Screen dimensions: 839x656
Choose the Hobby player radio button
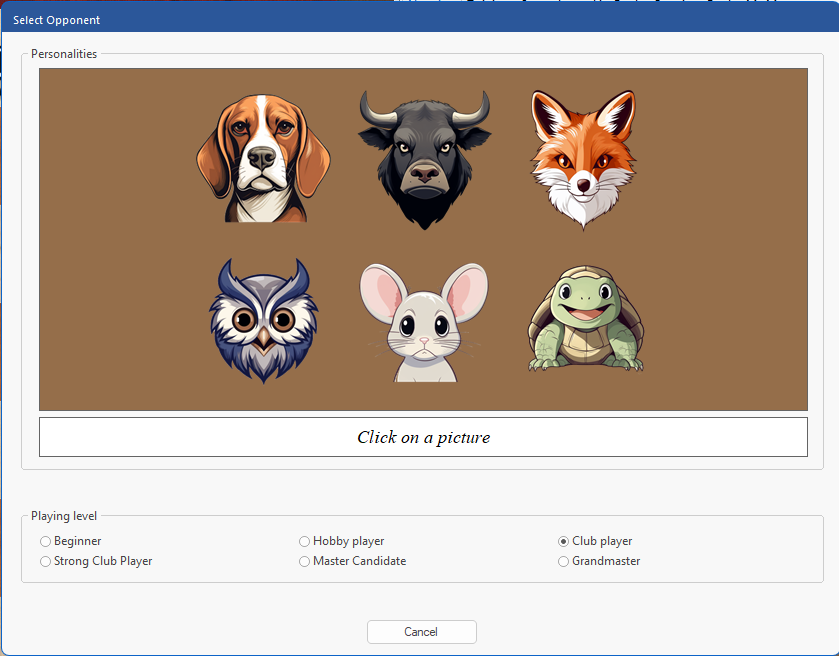coord(304,541)
